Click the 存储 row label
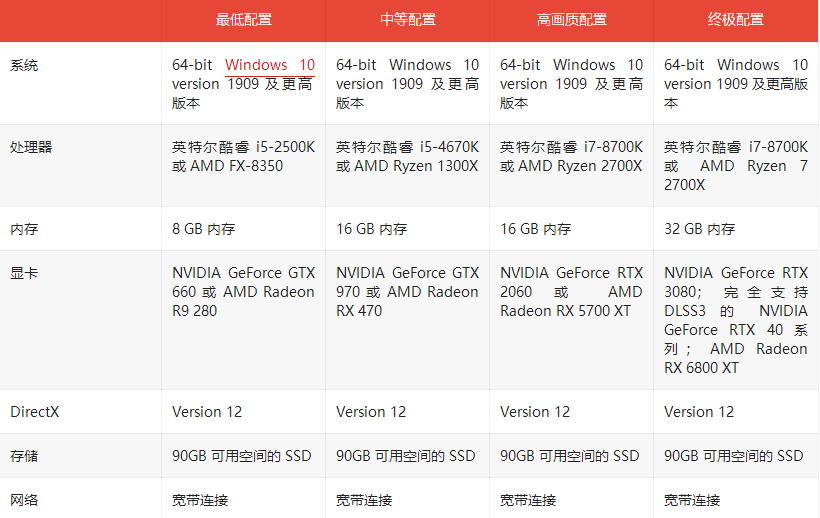The width and height of the screenshot is (820, 518). coord(24,456)
